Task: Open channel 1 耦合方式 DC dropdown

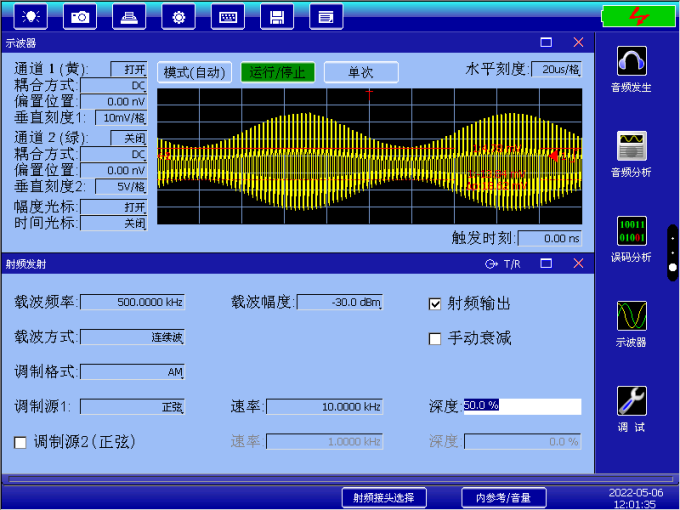Action: coord(114,85)
